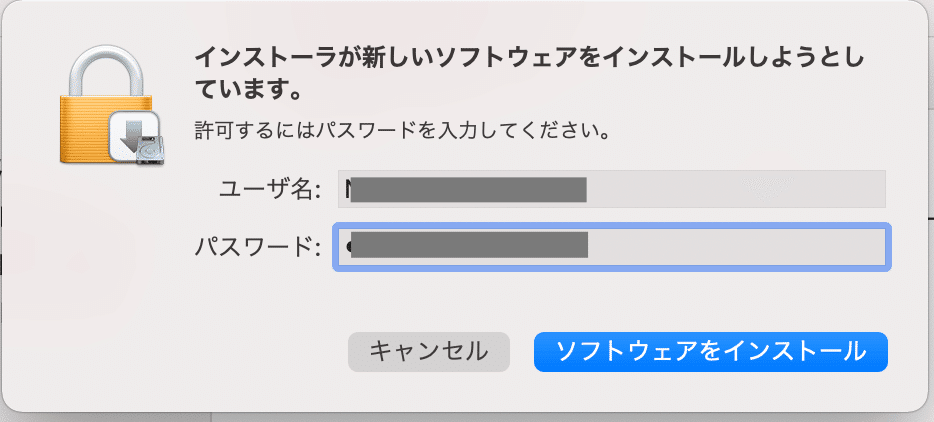Click the 許可するにはパスワードを入力してください message

tap(401, 130)
